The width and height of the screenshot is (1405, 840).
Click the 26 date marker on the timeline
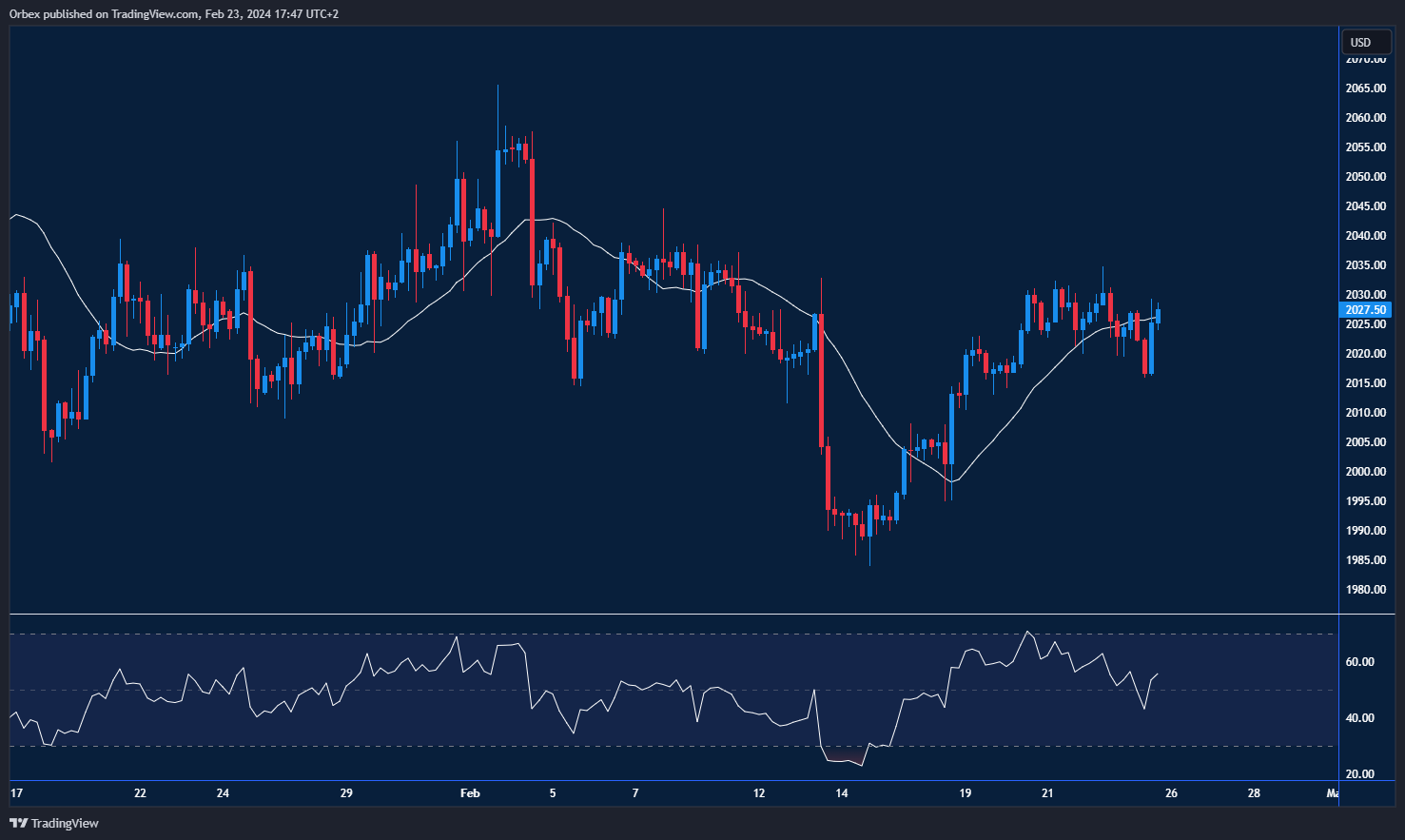pos(1171,792)
